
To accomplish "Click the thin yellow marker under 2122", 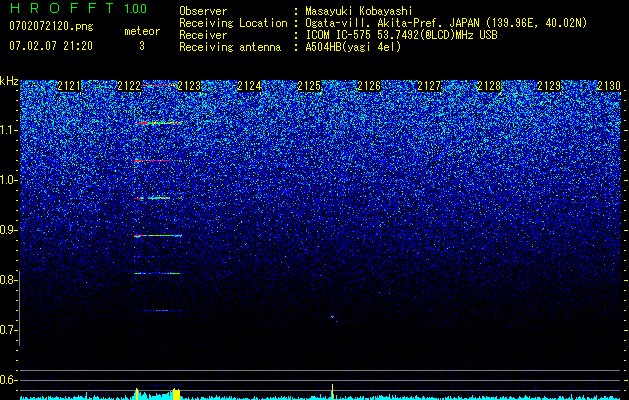I will [137, 394].
